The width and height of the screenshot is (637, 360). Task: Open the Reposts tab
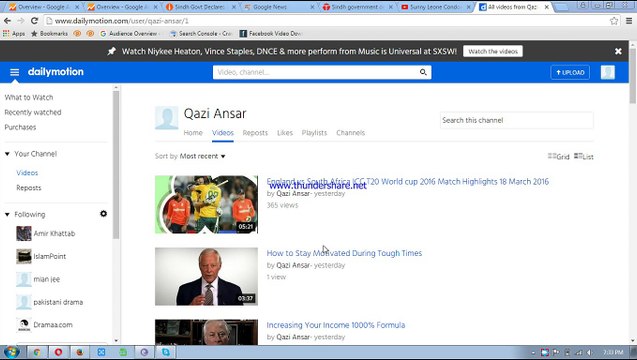pyautogui.click(x=255, y=133)
